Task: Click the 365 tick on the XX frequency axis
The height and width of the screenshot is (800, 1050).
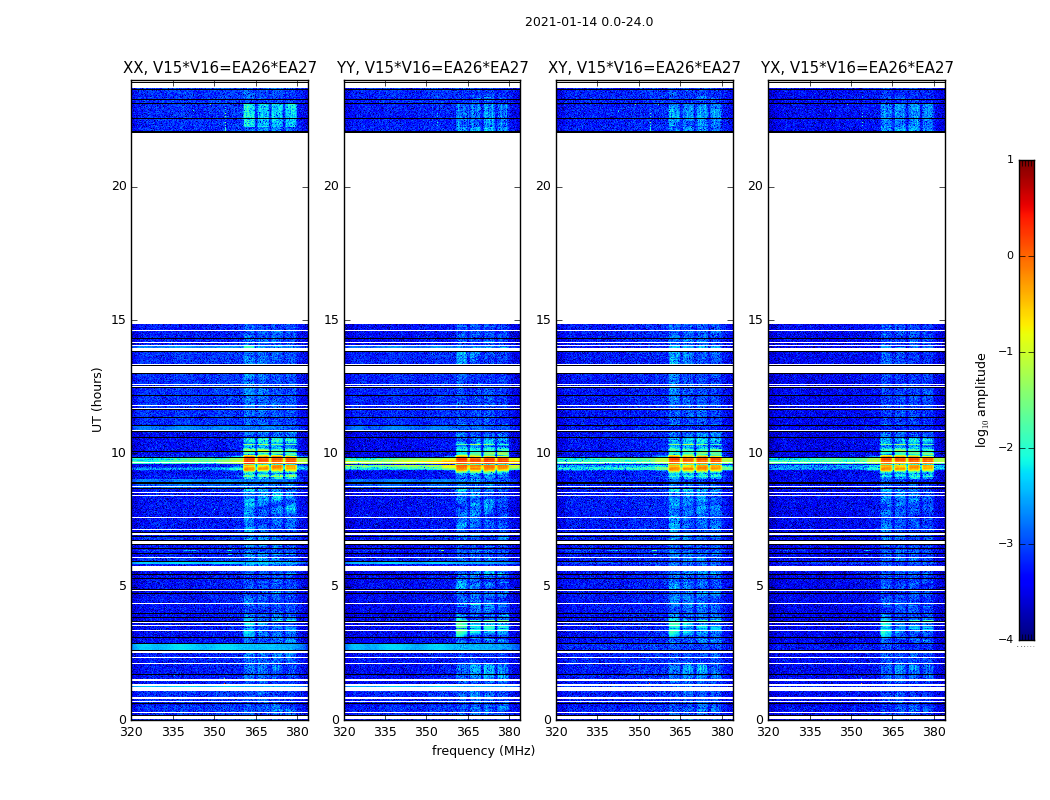Action: point(256,732)
